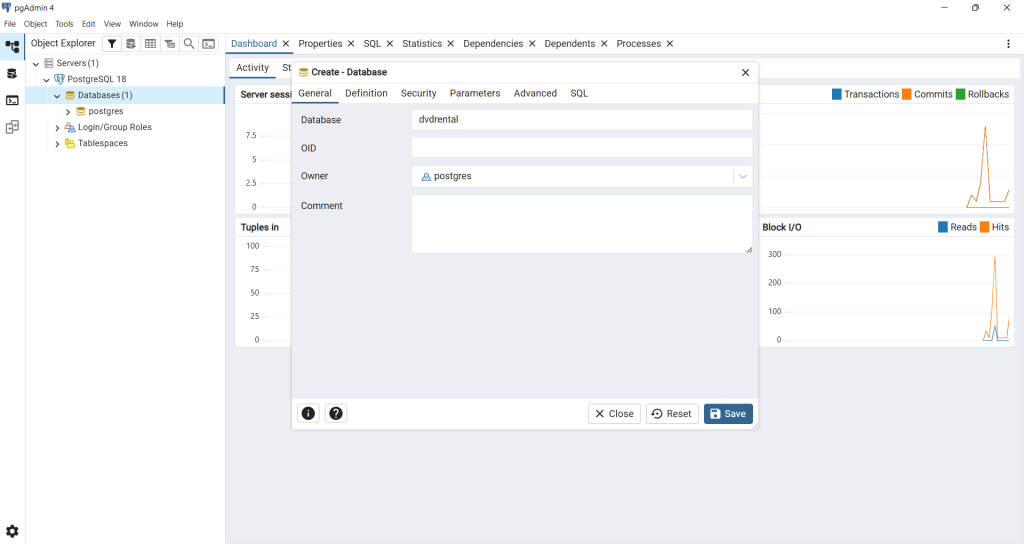Select the postgres database tree item

[106, 112]
